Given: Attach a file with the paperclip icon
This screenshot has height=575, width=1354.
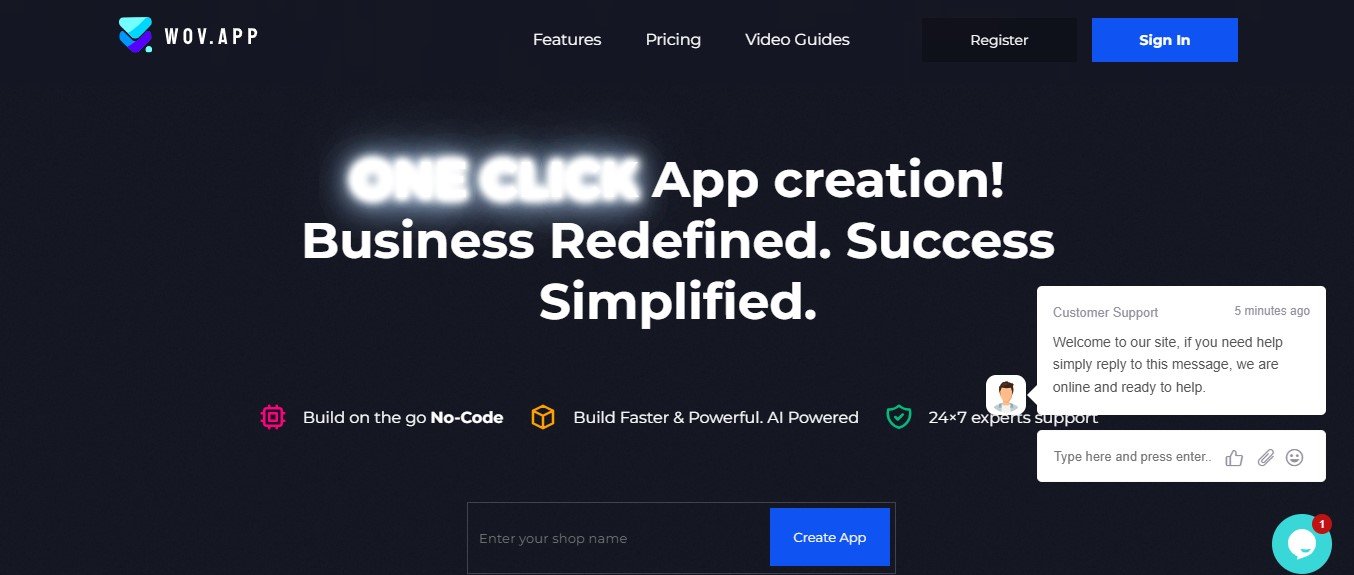Looking at the screenshot, I should point(1265,457).
